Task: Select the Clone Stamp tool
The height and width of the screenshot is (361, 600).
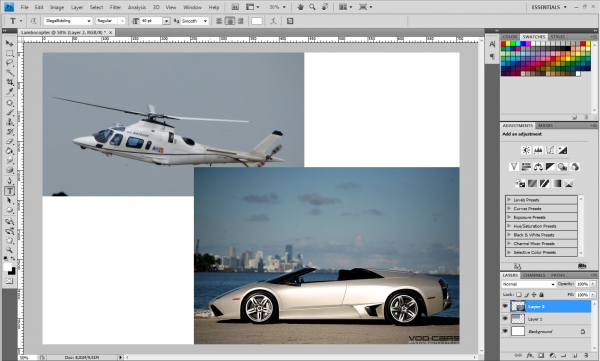Action: pyautogui.click(x=9, y=122)
